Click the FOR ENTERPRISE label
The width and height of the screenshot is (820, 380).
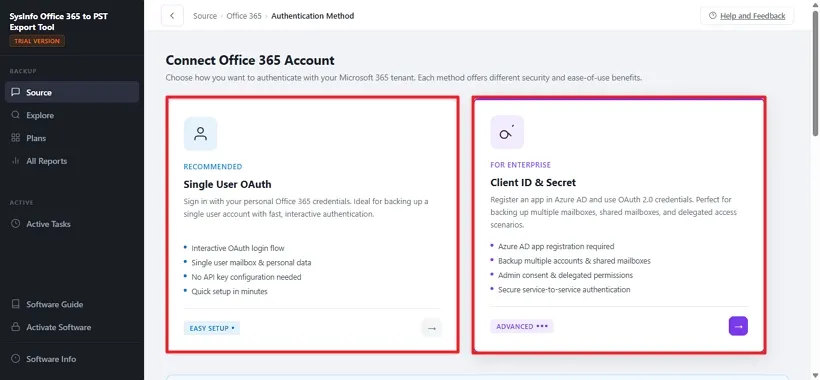click(520, 165)
